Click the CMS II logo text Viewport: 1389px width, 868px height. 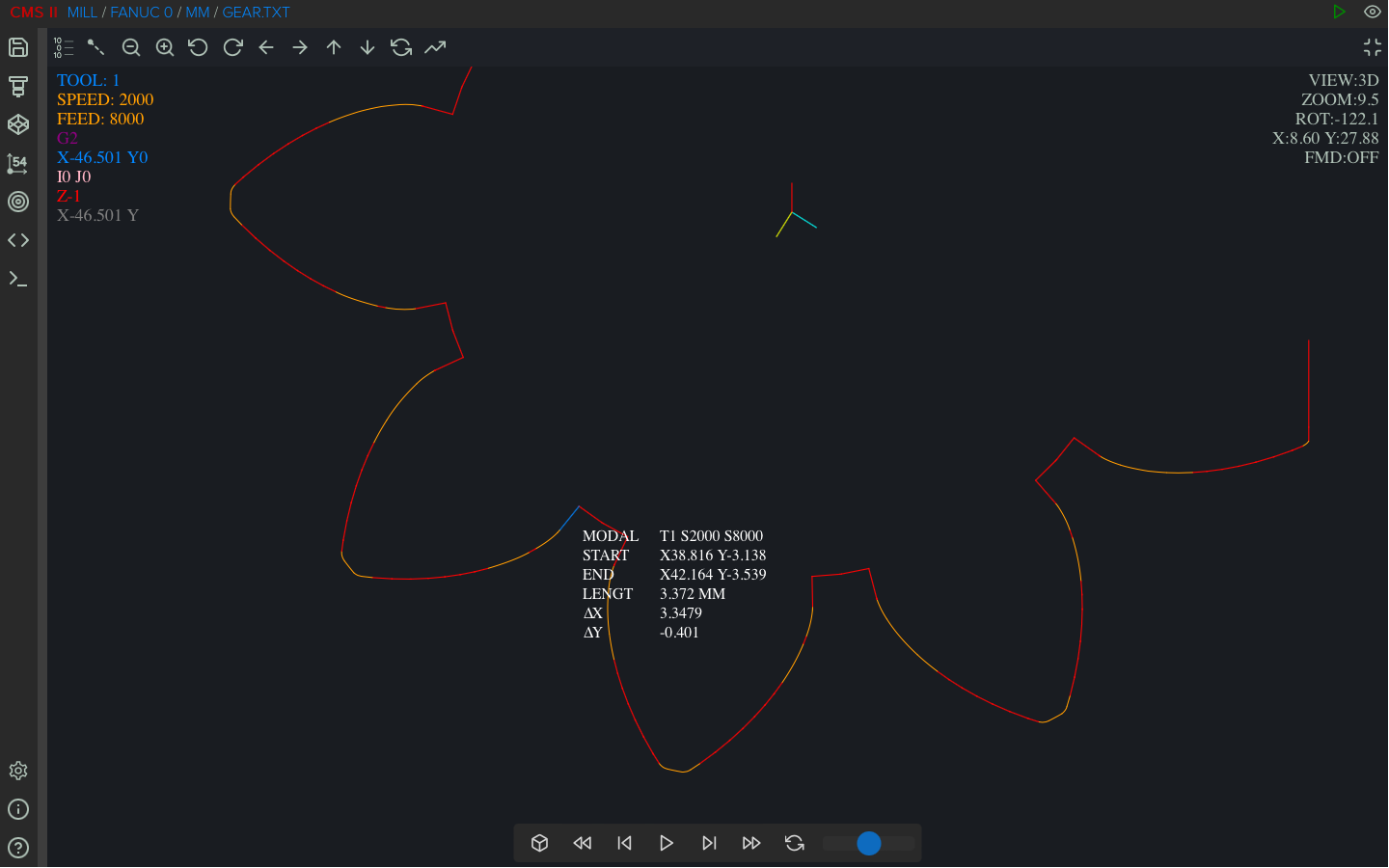[34, 13]
